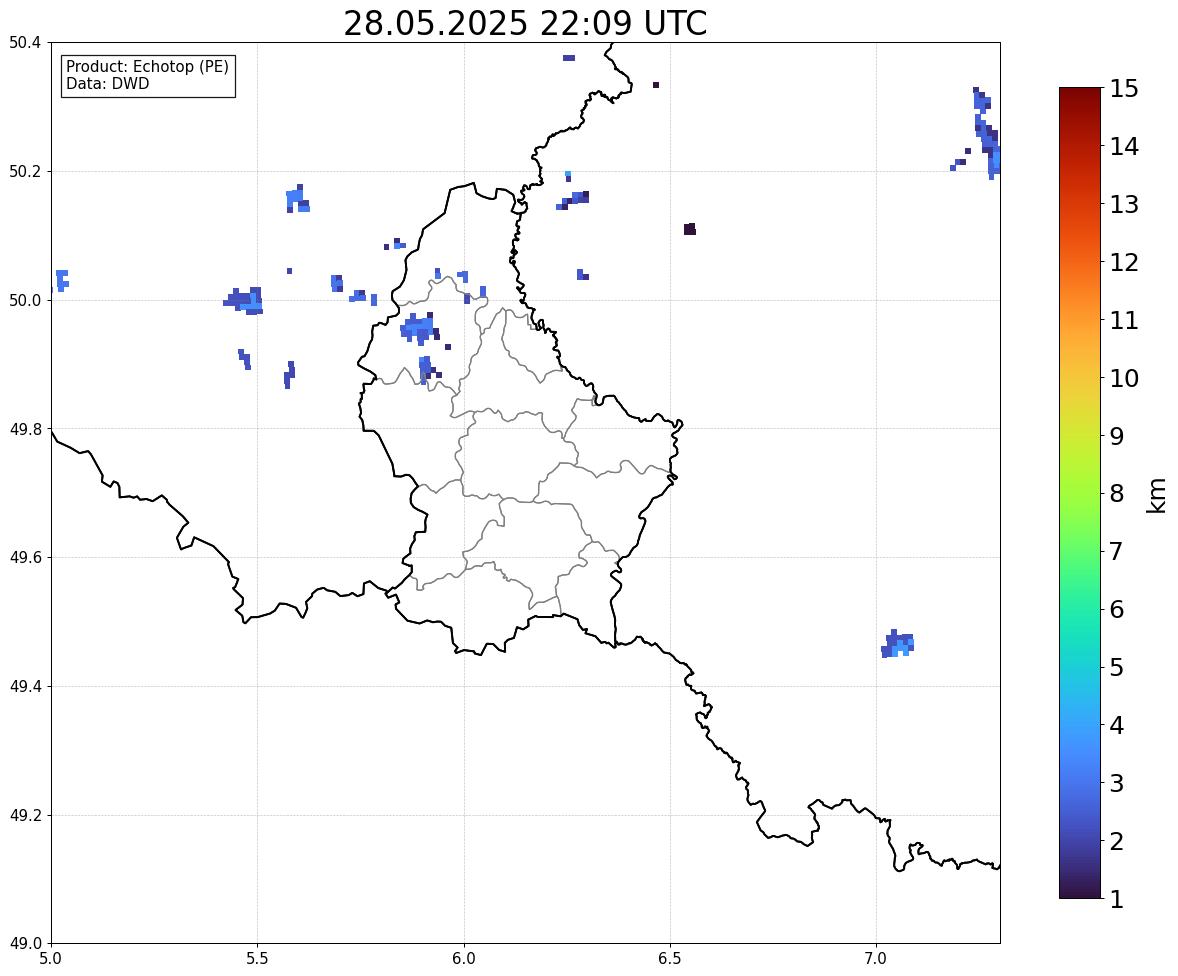This screenshot has width=1178, height=976.
Task: Click the colorbar tick value 7
Action: pyautogui.click(x=1117, y=551)
